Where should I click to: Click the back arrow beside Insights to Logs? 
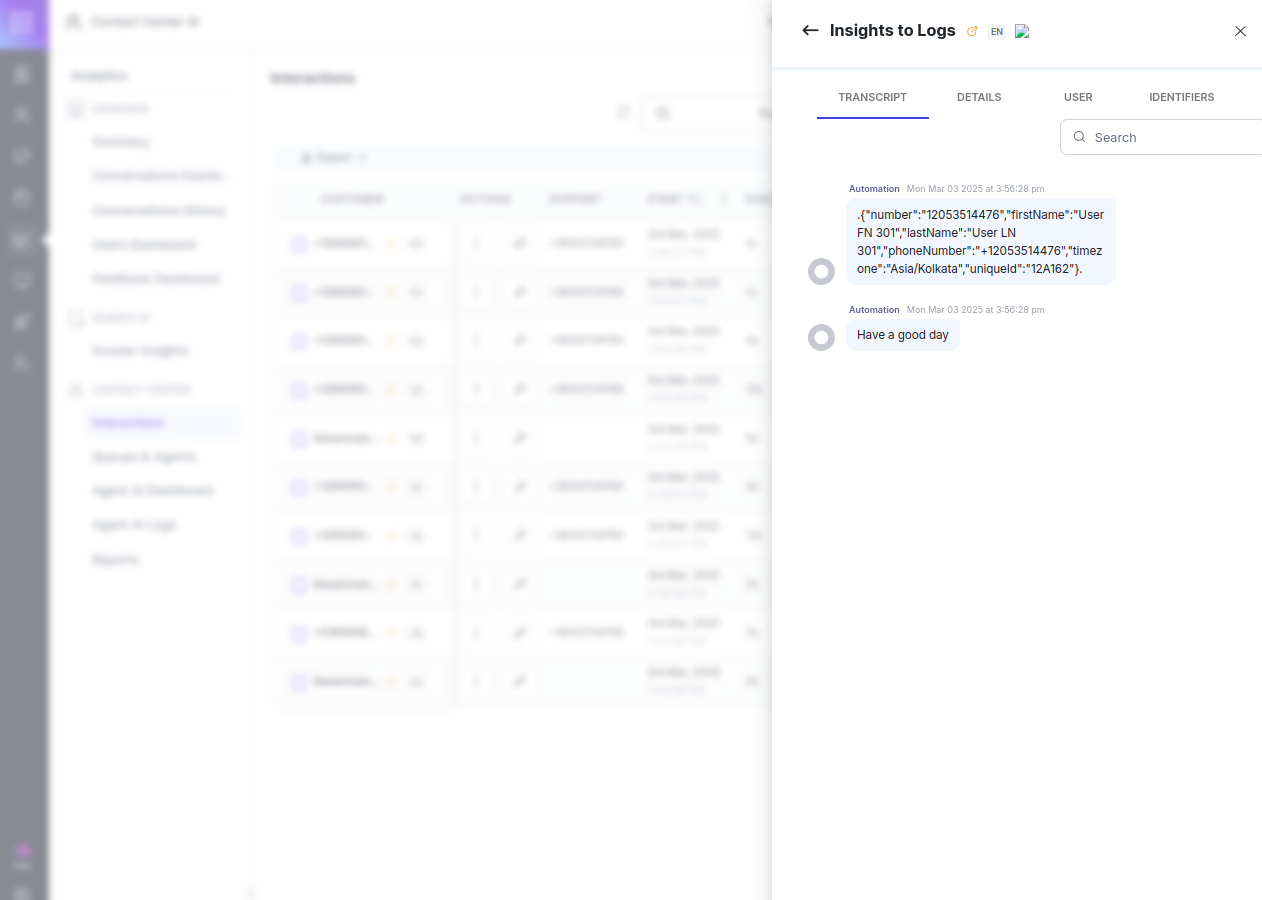[x=810, y=31]
